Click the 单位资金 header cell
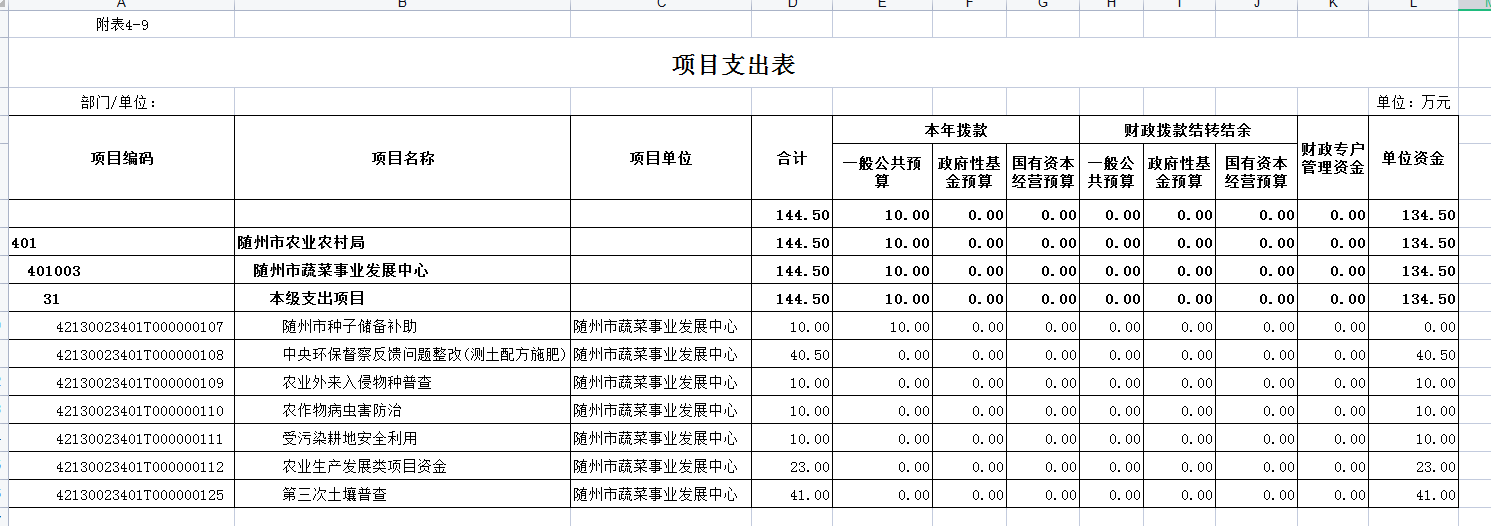The width and height of the screenshot is (1491, 526). click(1413, 158)
